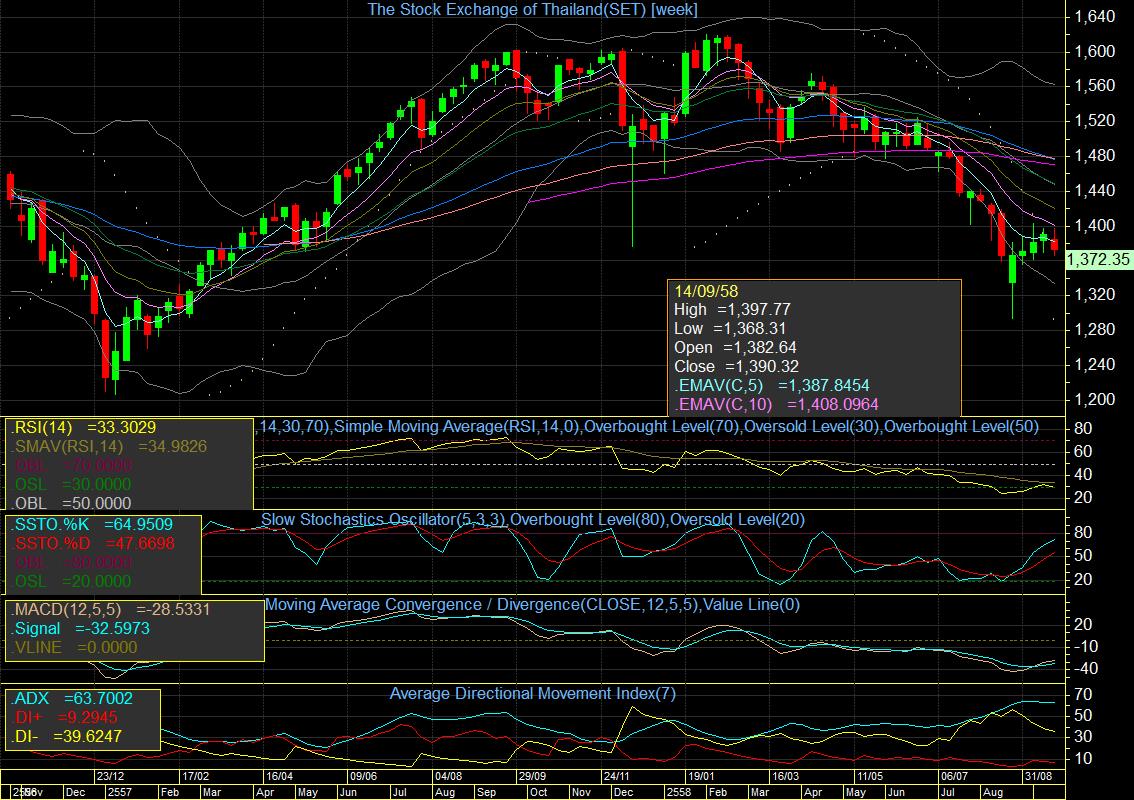
Task: Click the 'Close =1,390.32' value
Action: (736, 367)
